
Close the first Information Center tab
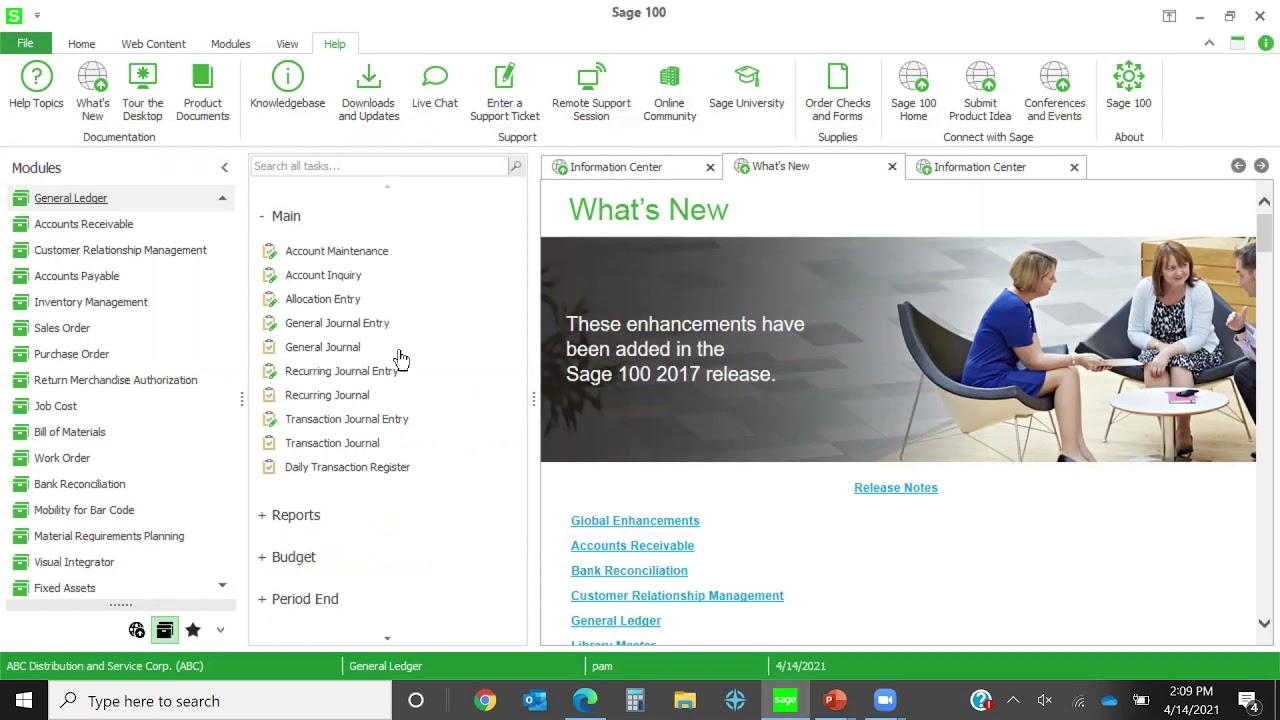pos(710,167)
